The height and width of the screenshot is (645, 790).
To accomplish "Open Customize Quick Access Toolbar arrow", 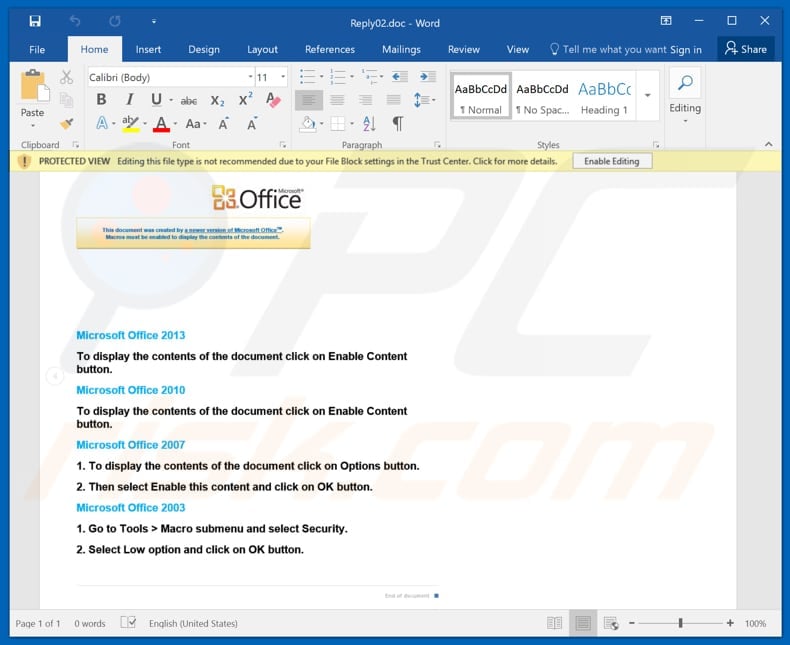I will pos(154,22).
